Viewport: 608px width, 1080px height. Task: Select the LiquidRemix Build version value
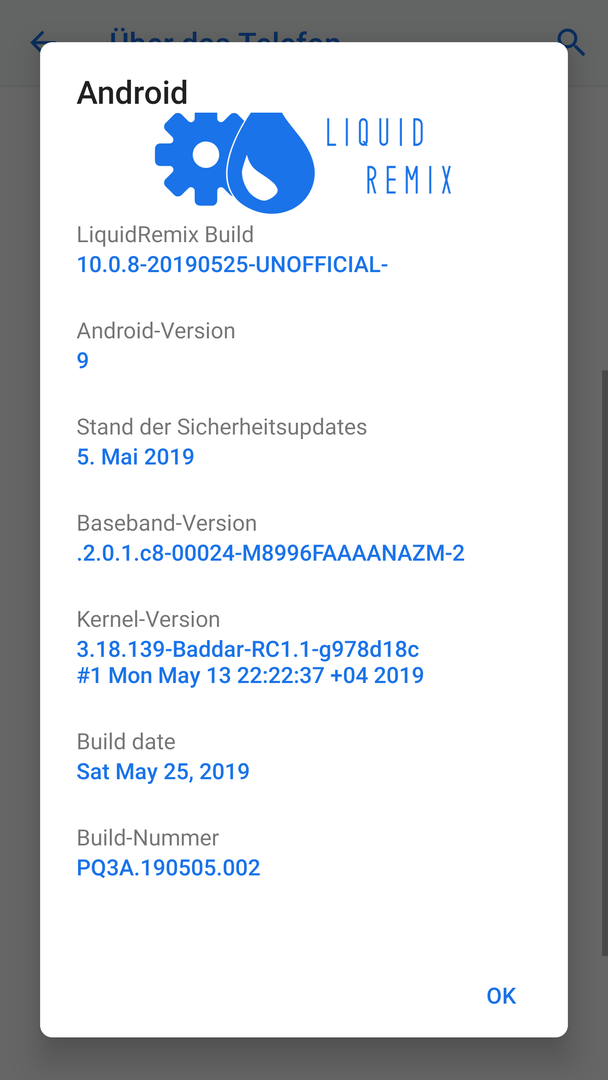(x=233, y=264)
